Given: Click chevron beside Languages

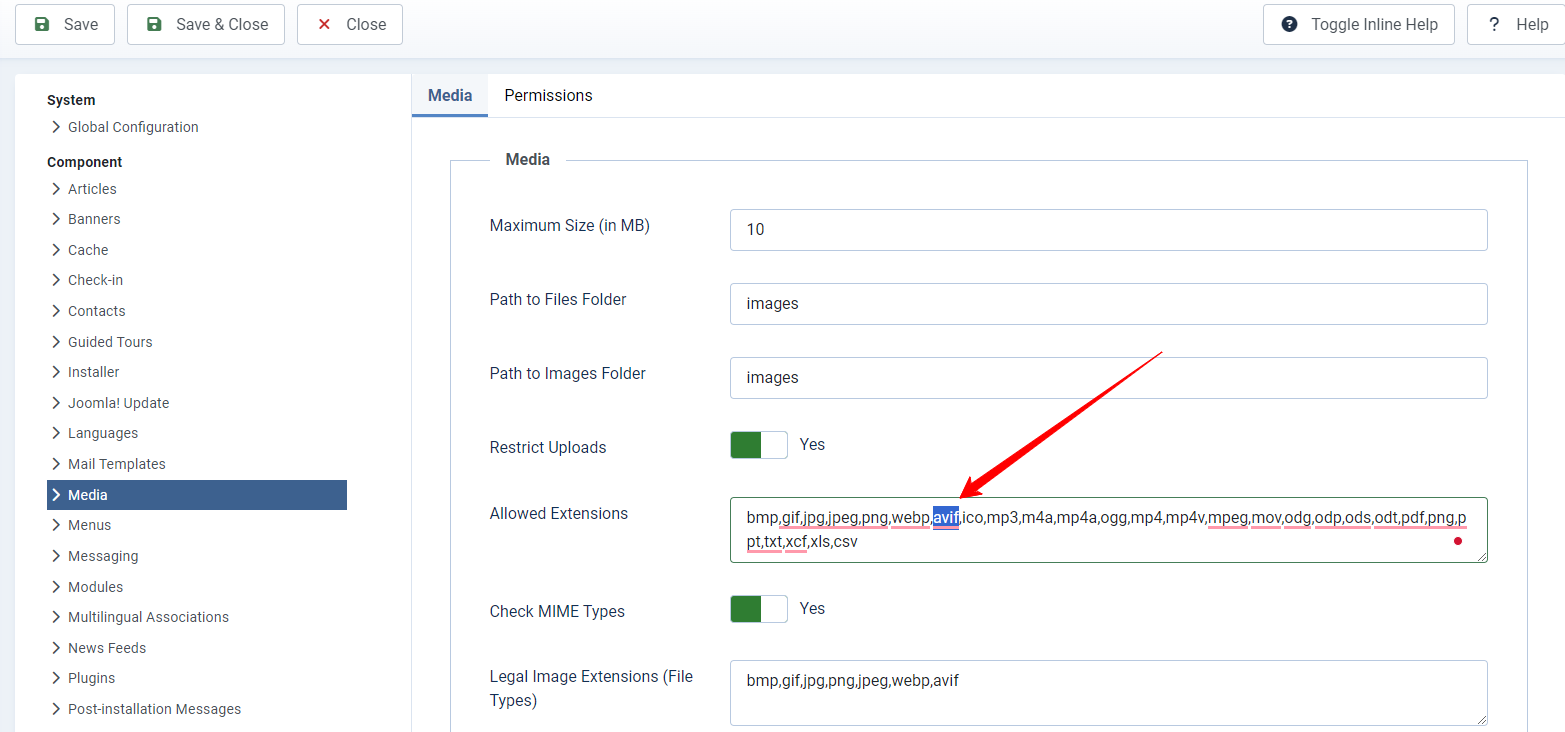Looking at the screenshot, I should click(x=56, y=433).
